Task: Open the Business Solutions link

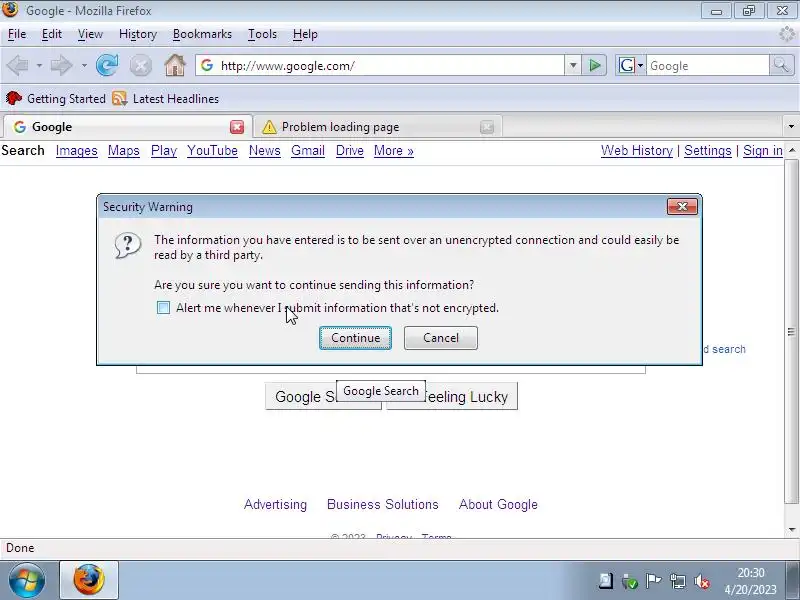Action: pos(383,505)
